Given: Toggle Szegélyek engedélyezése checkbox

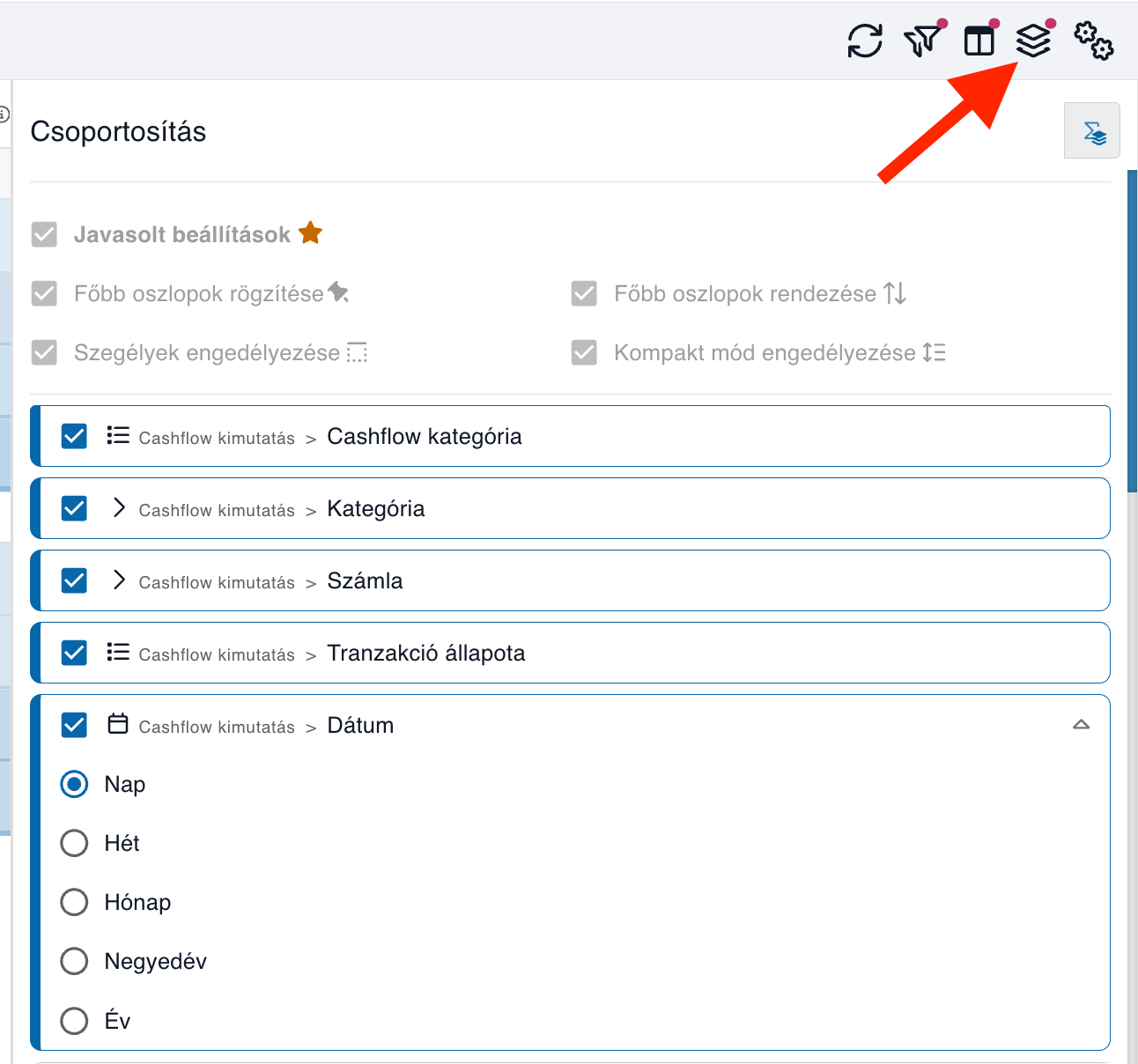Looking at the screenshot, I should pos(44,352).
